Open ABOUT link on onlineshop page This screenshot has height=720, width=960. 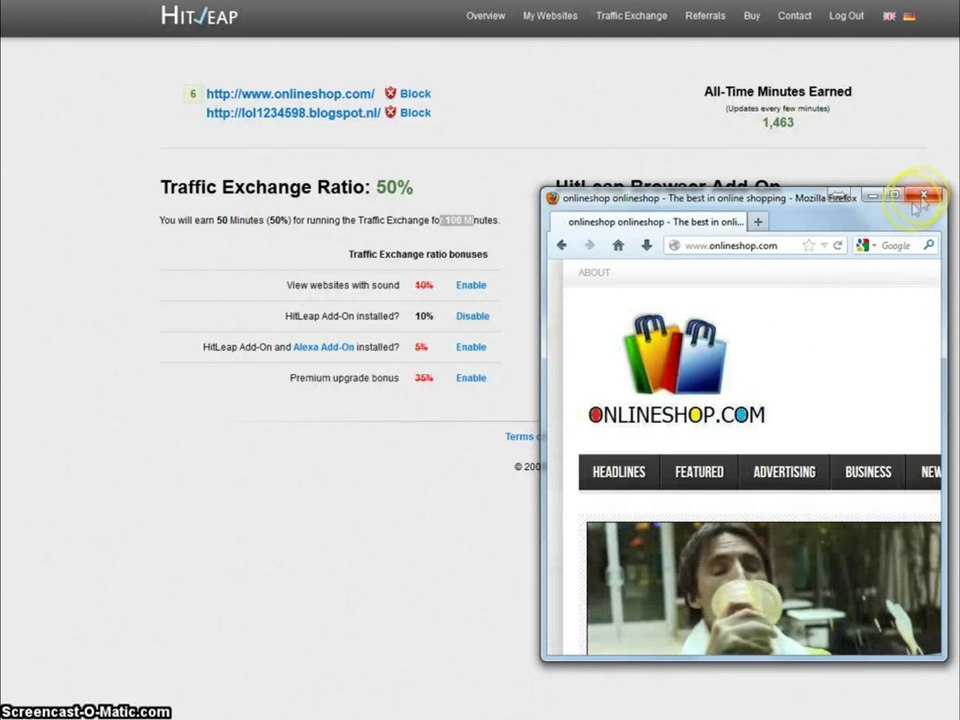coord(594,272)
